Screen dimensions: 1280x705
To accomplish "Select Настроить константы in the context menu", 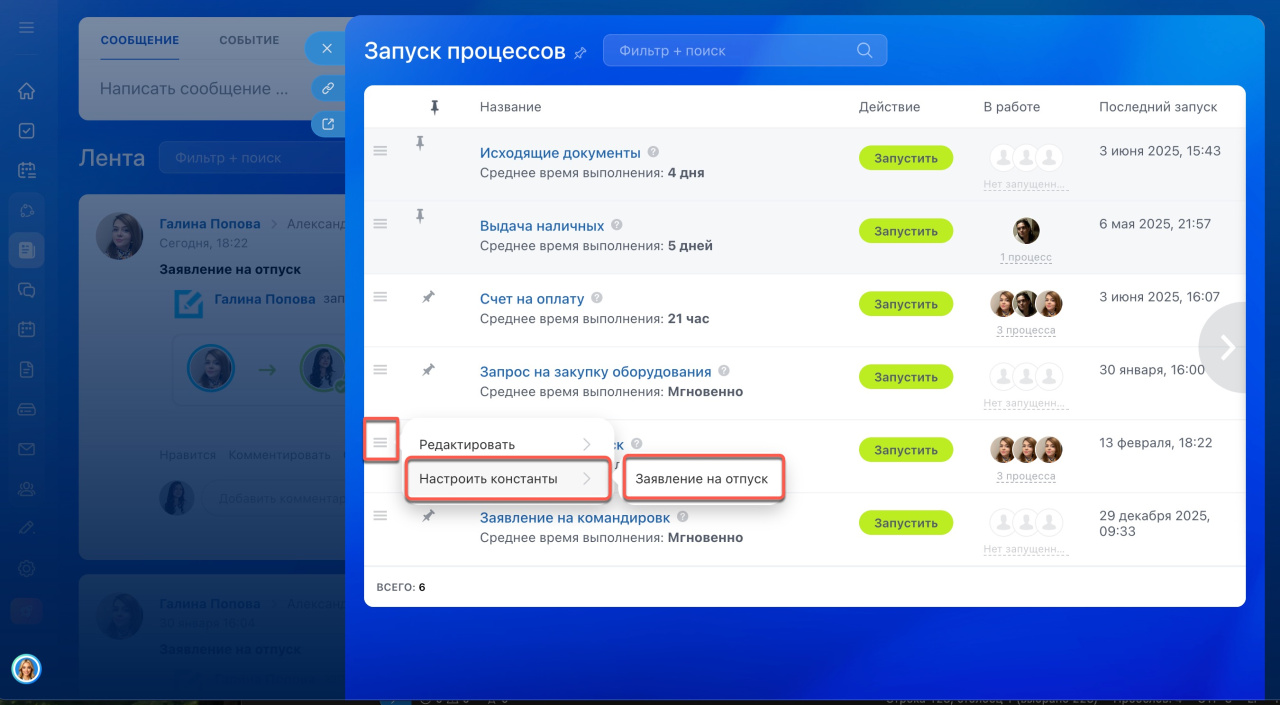I will pos(507,479).
